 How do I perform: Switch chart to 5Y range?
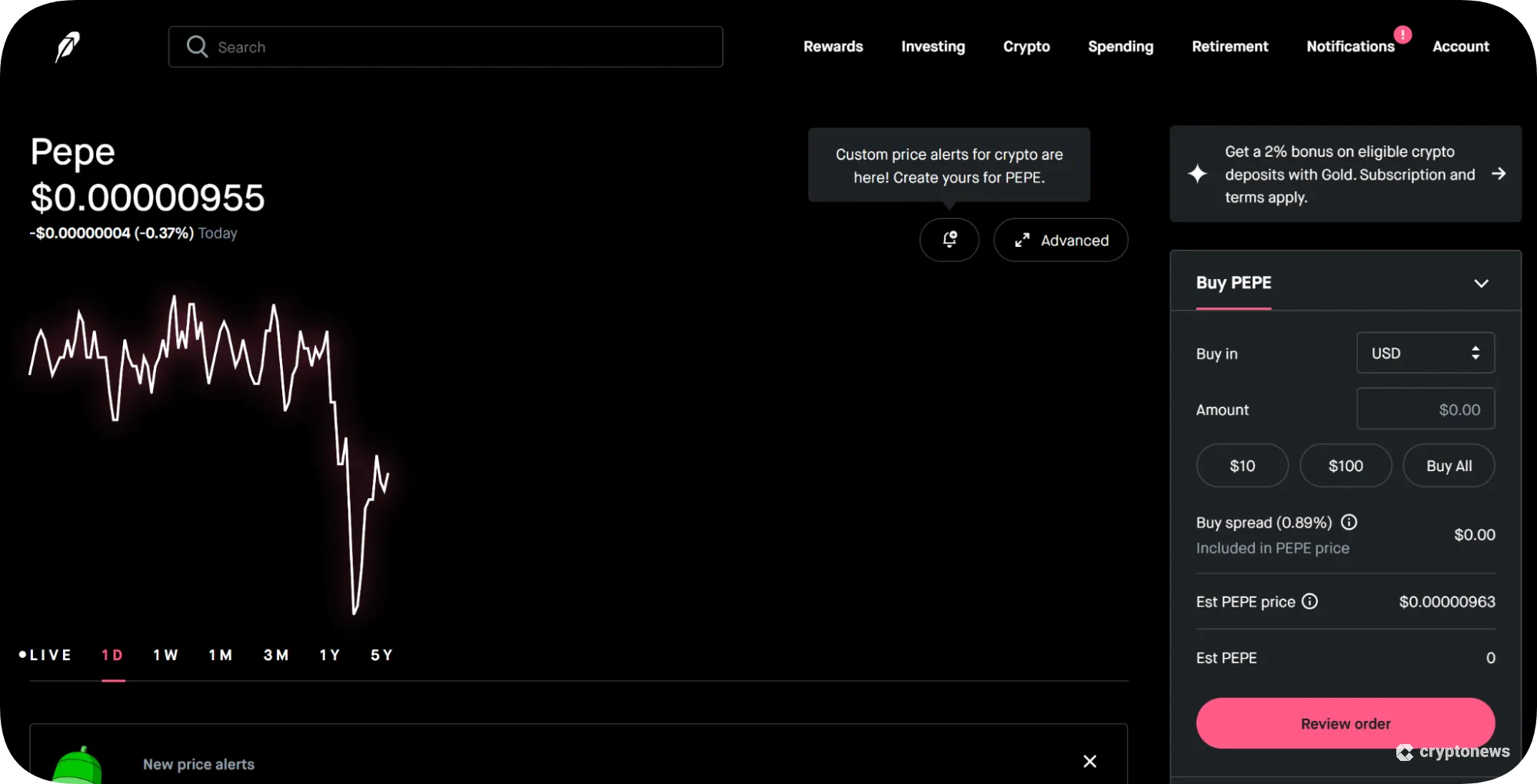tap(381, 655)
